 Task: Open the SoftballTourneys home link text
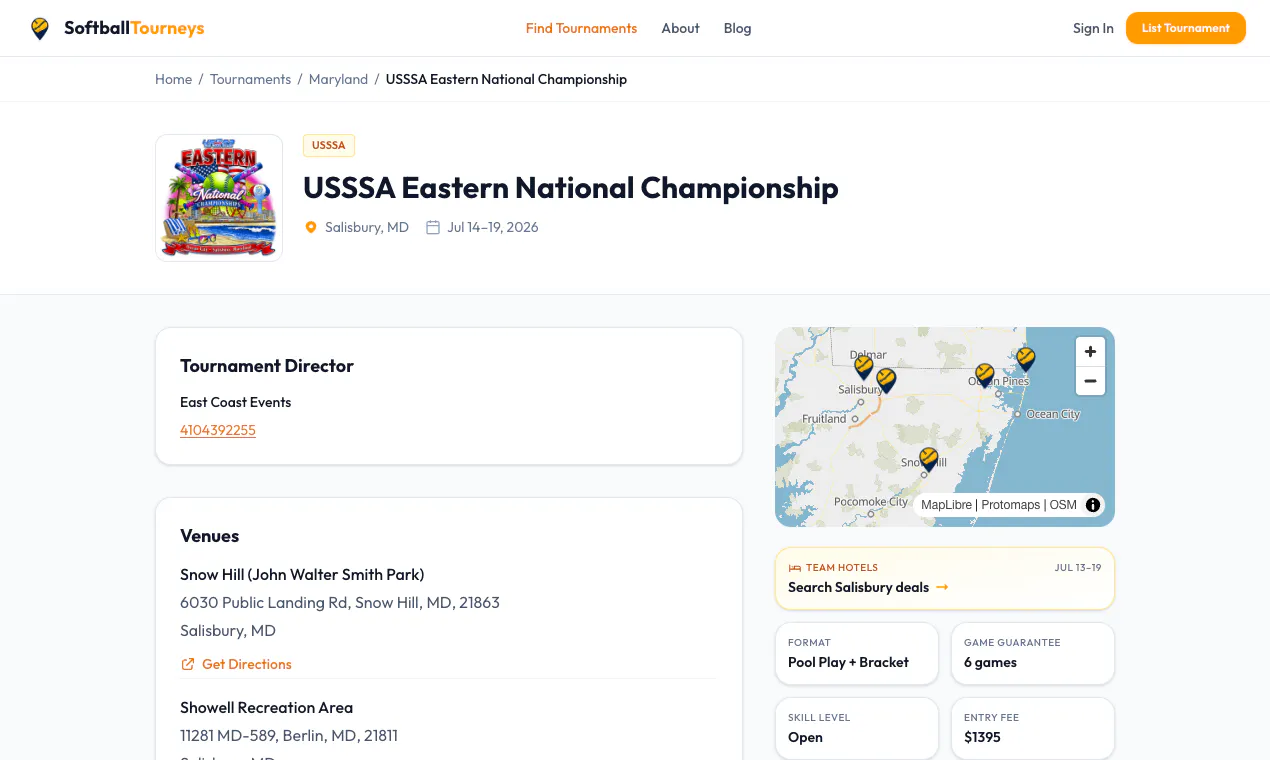[134, 28]
